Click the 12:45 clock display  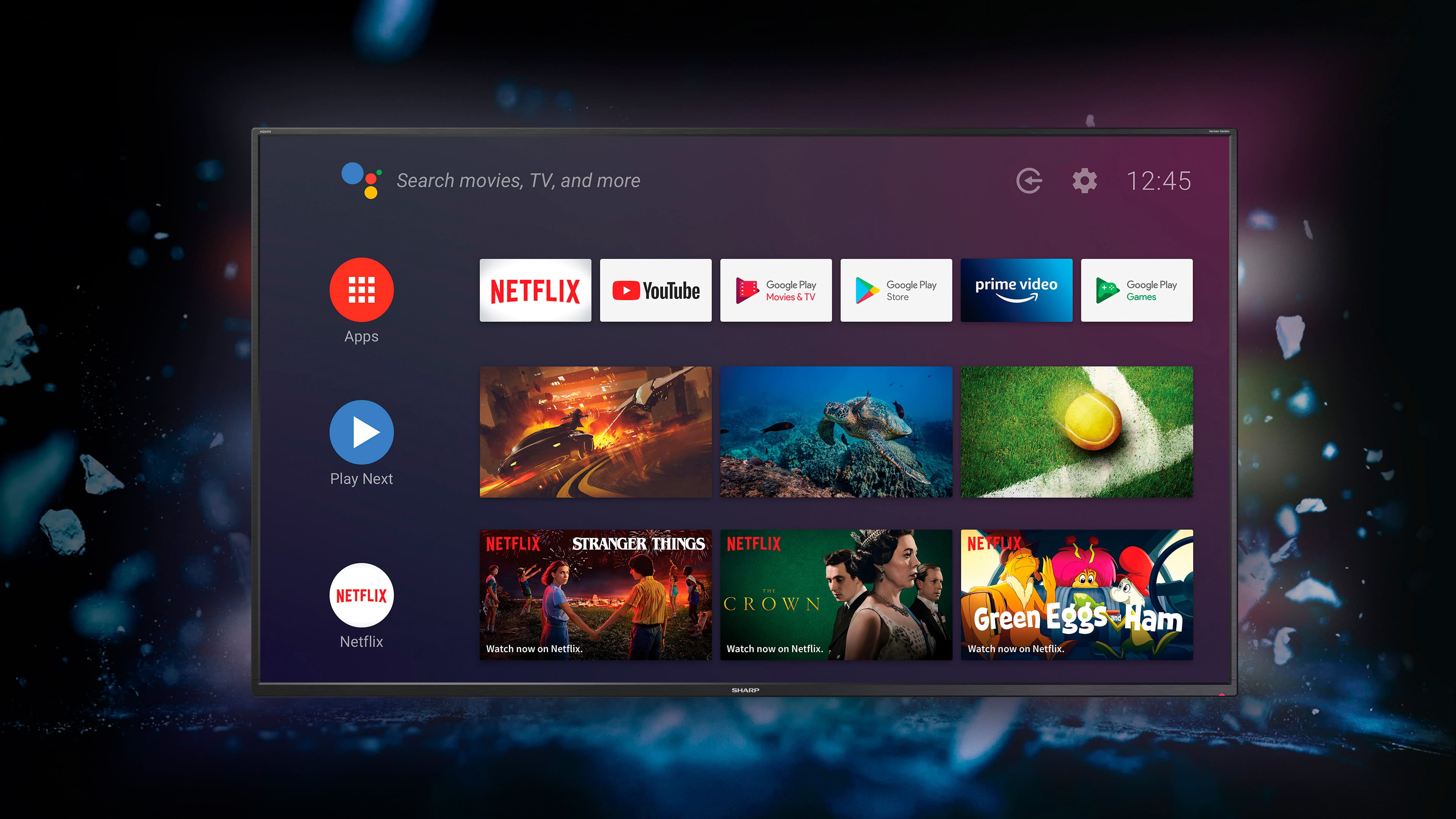(1159, 182)
